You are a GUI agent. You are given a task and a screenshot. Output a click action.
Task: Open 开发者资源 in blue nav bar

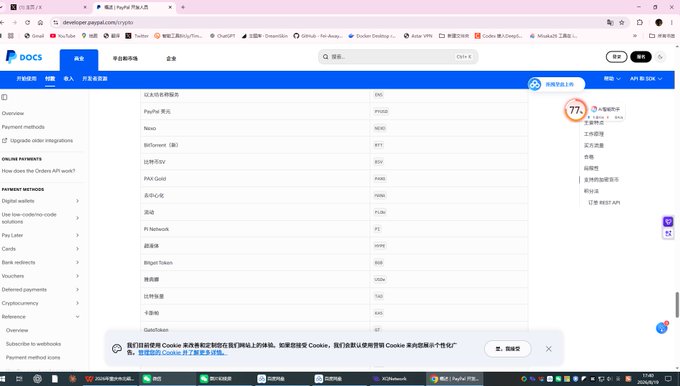(x=95, y=79)
